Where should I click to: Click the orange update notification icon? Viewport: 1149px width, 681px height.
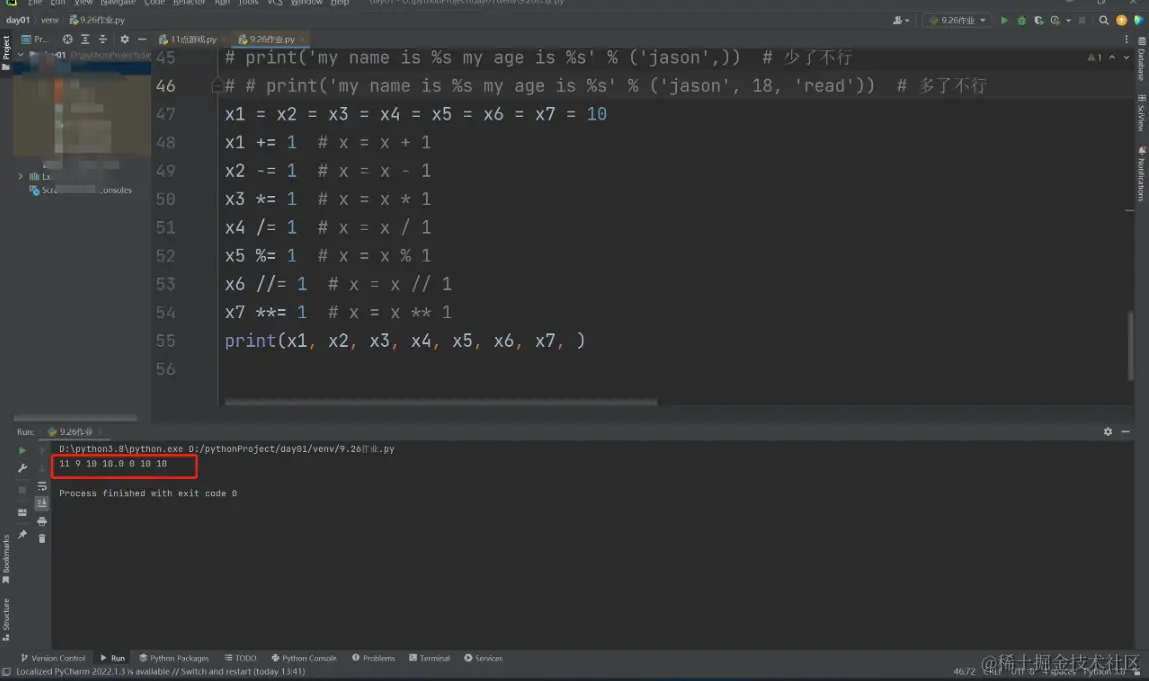[1121, 21]
